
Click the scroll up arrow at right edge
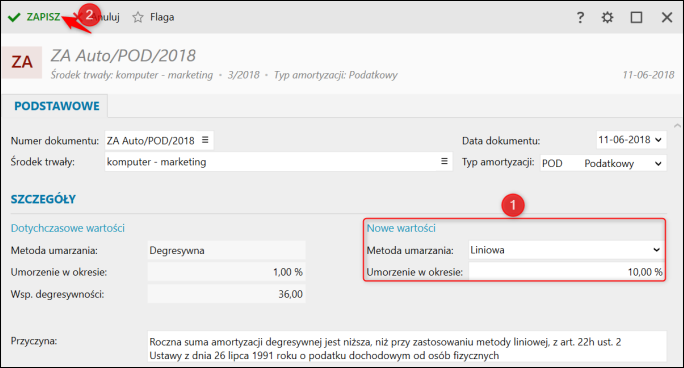click(x=677, y=126)
